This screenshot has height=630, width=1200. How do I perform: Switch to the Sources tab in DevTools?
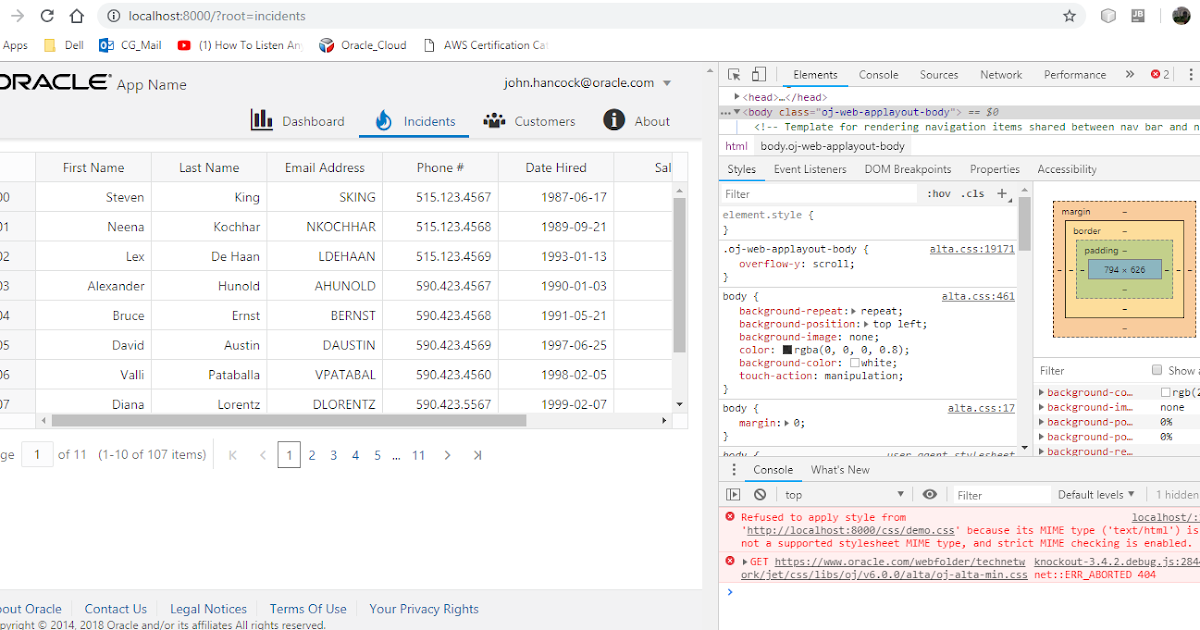tap(938, 74)
